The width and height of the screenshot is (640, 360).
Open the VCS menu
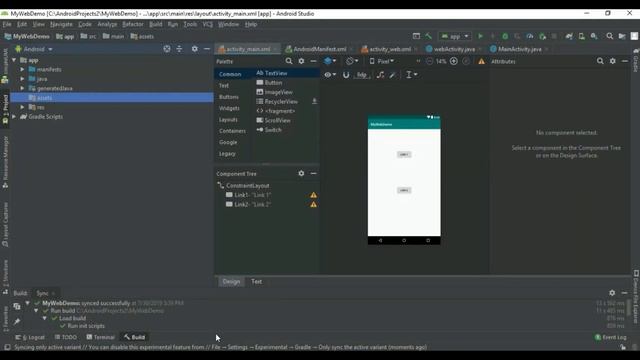207,24
